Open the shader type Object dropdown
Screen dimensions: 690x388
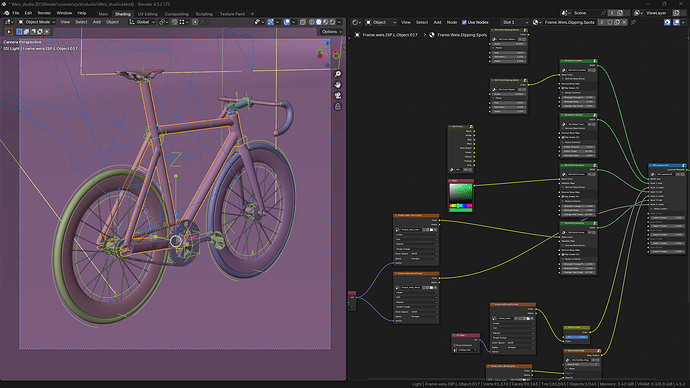tap(381, 22)
